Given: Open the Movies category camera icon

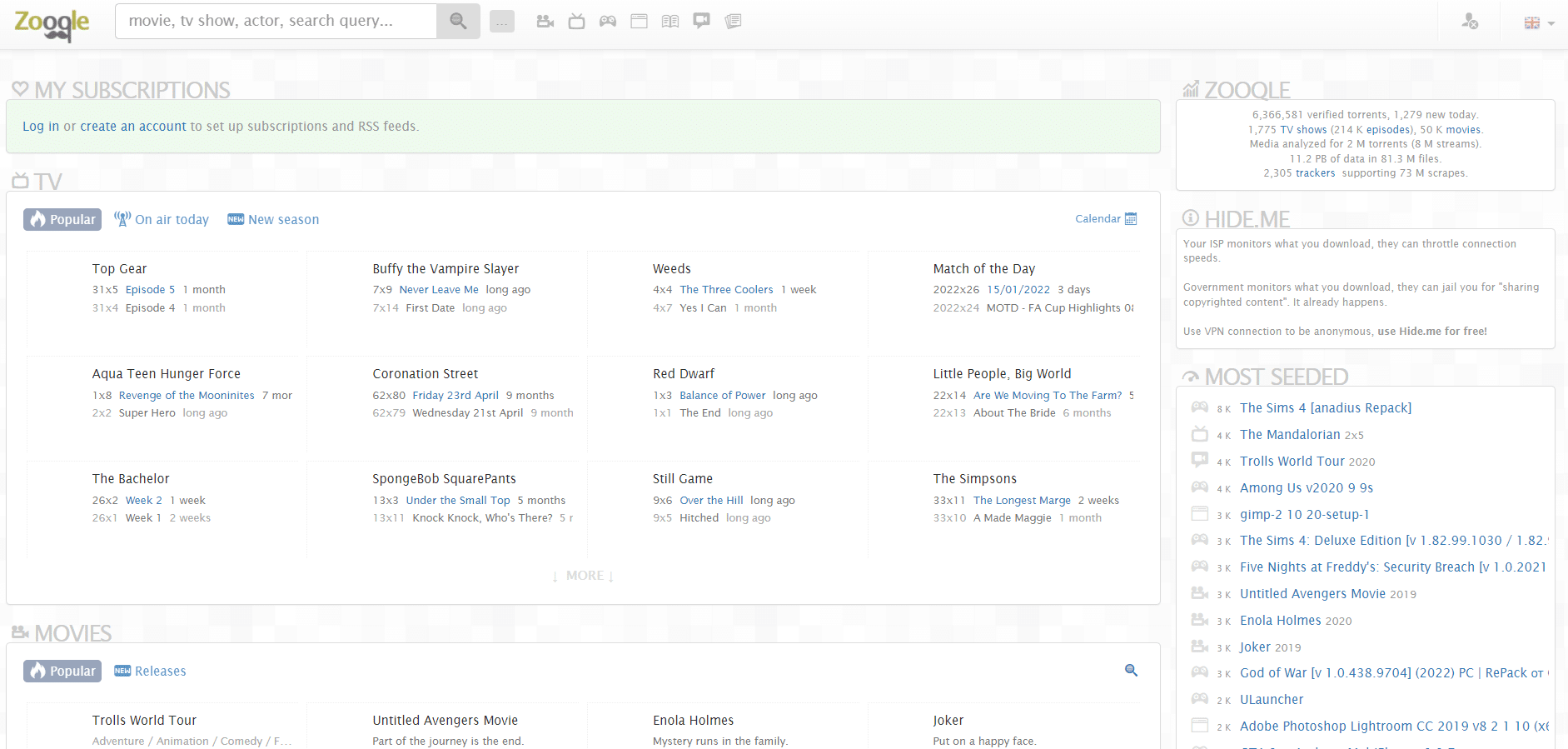Looking at the screenshot, I should (x=545, y=22).
